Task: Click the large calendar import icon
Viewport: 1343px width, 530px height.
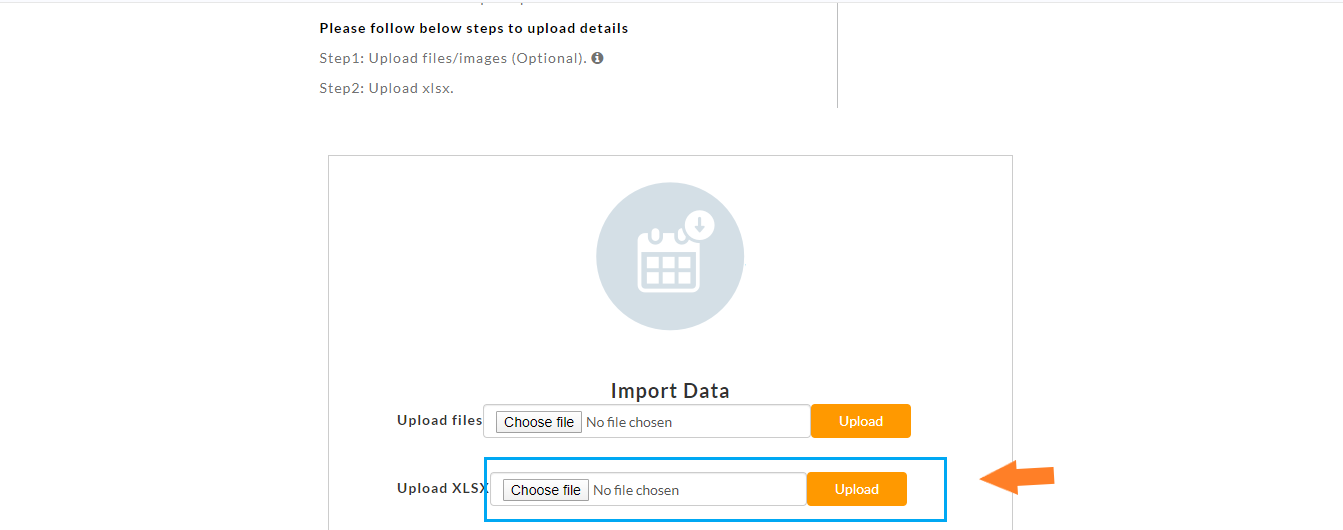Action: point(670,256)
